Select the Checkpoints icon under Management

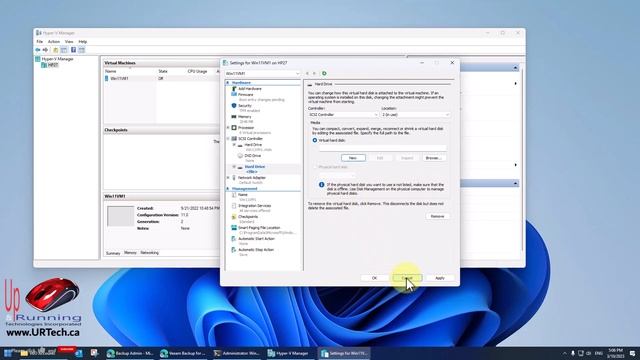(x=234, y=217)
